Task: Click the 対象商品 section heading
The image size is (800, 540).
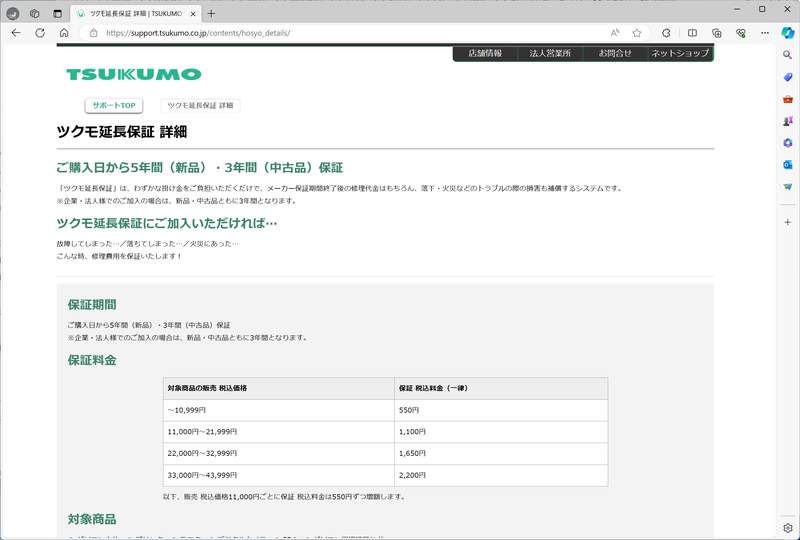Action: point(92,520)
